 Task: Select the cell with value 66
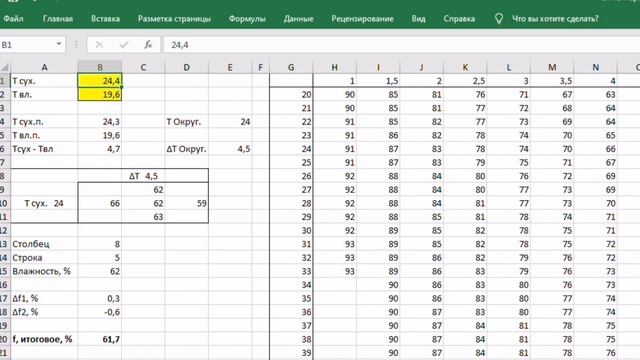[100, 203]
